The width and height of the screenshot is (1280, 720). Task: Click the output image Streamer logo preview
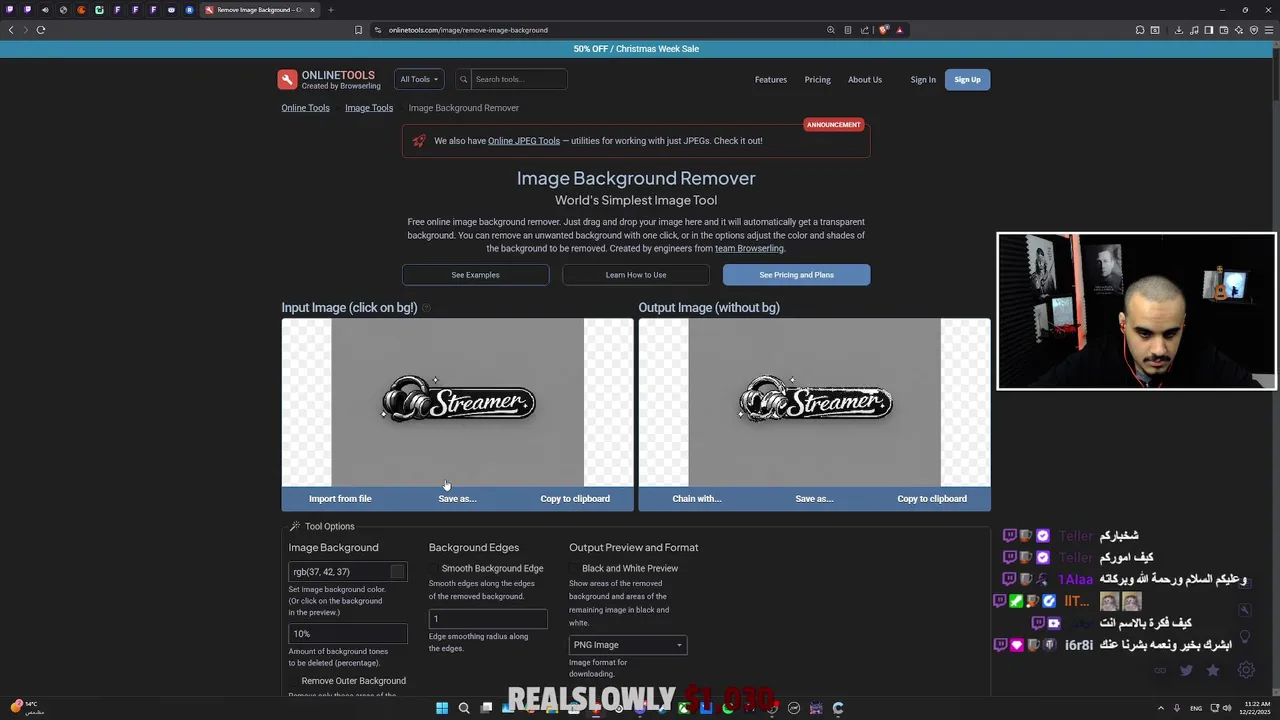[815, 402]
